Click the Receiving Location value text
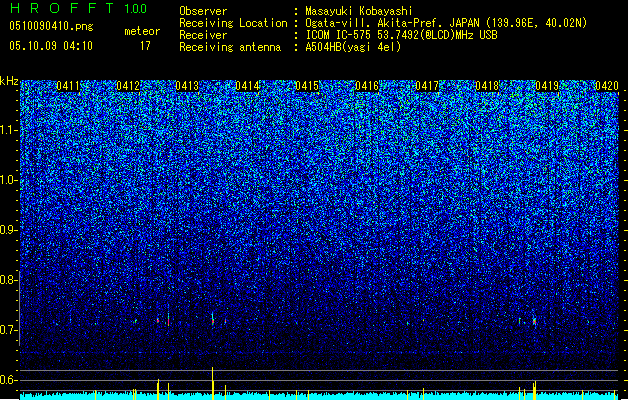 pyautogui.click(x=446, y=23)
